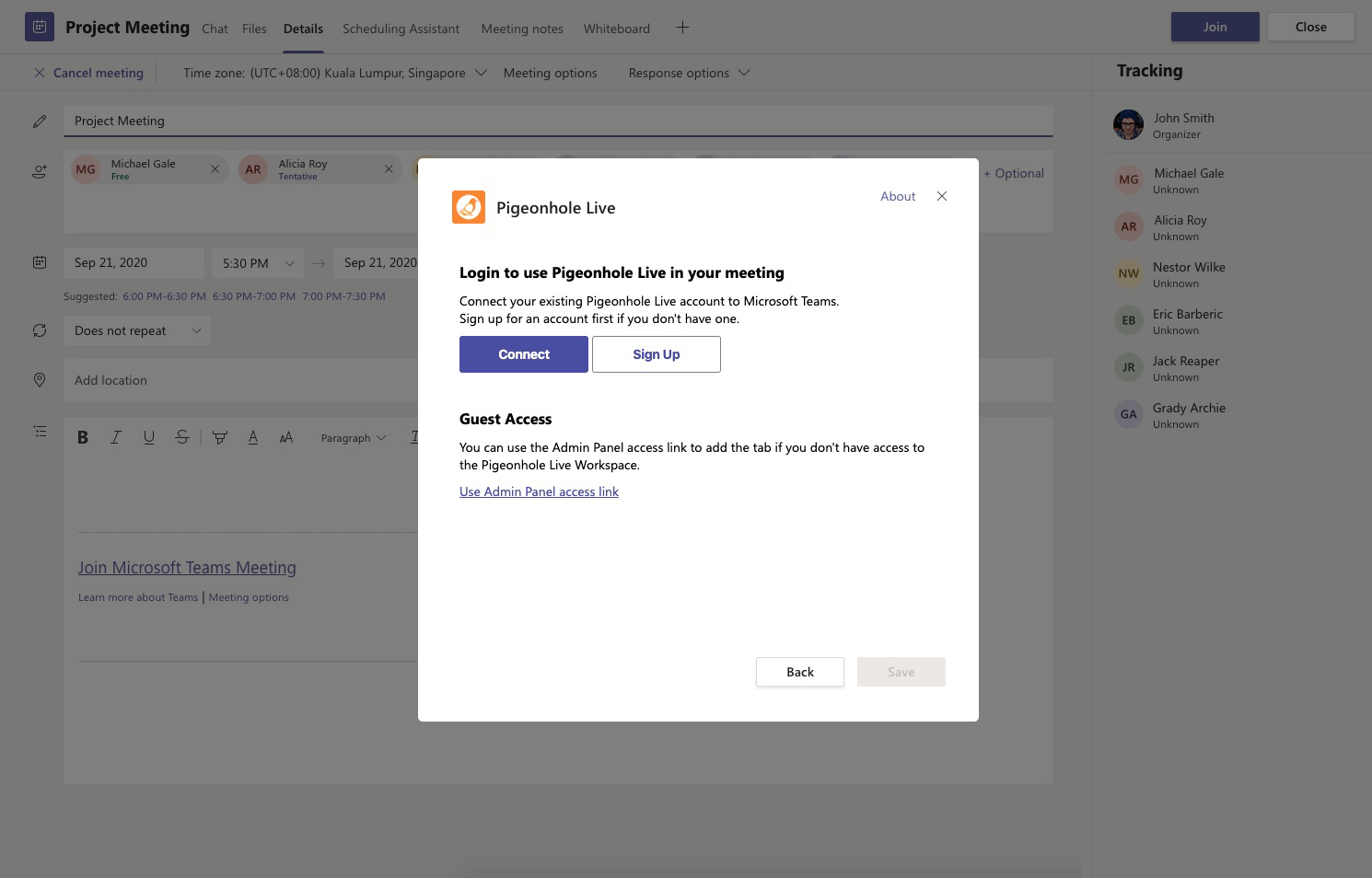1372x878 pixels.
Task: Open the font color tool
Action: pos(253,437)
